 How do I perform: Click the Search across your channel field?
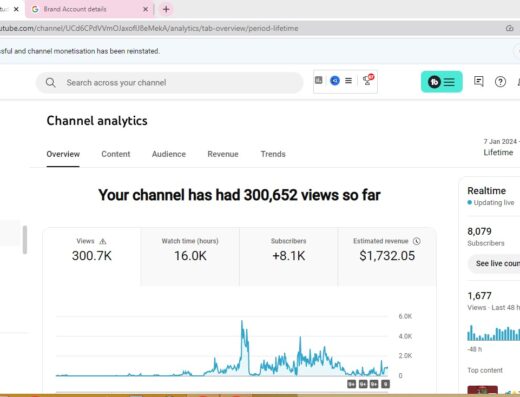170,82
